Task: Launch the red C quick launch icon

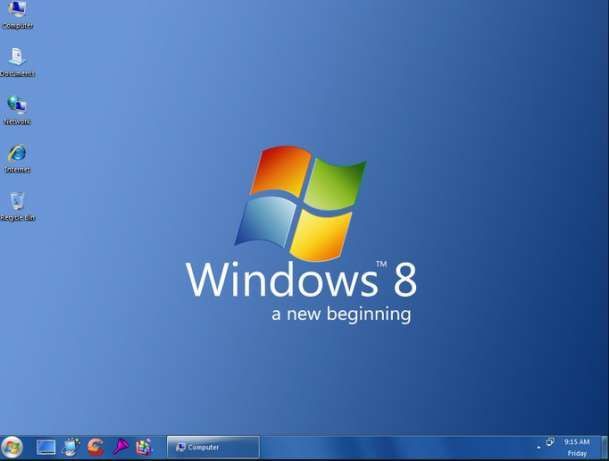Action: [x=96, y=447]
